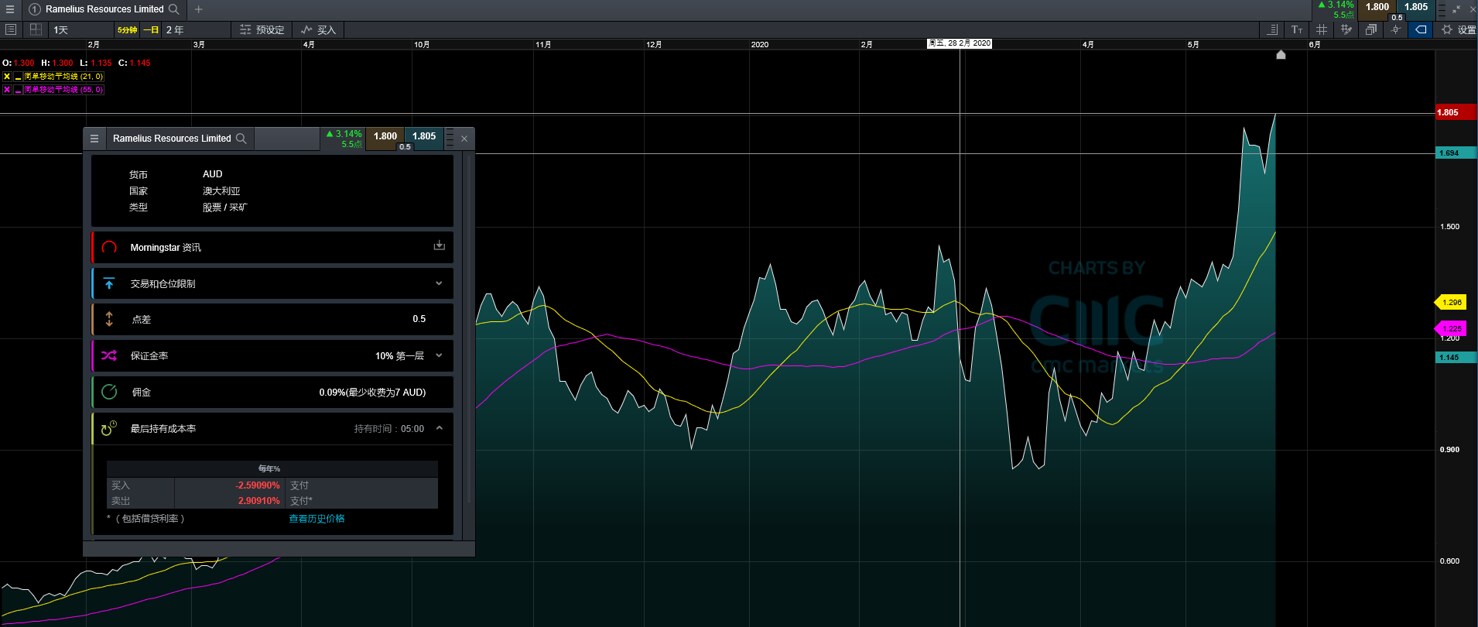Click the 1.800 sell price in chart header
The height and width of the screenshot is (627, 1478).
[1378, 7]
